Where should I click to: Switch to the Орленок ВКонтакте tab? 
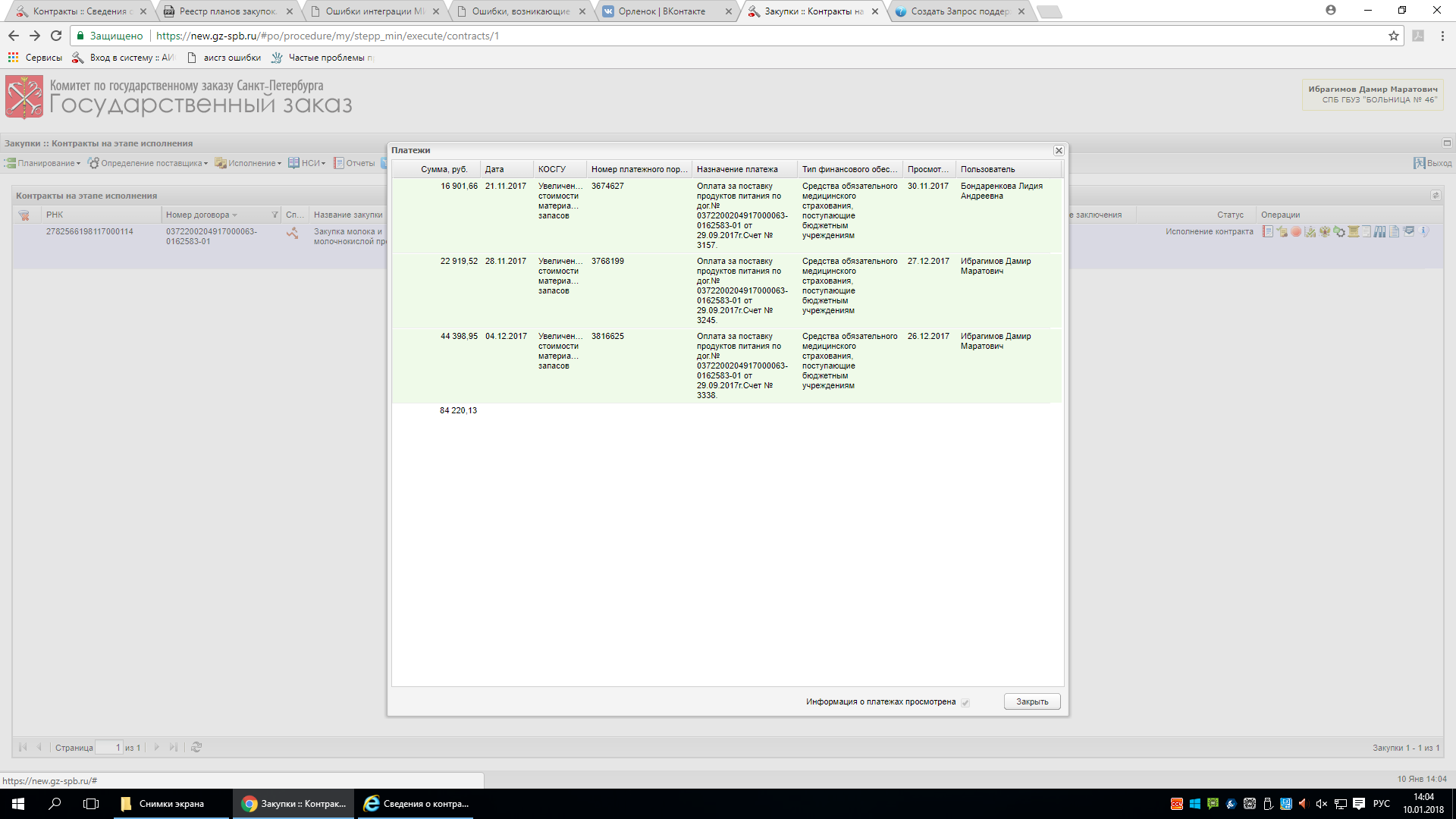pos(661,11)
